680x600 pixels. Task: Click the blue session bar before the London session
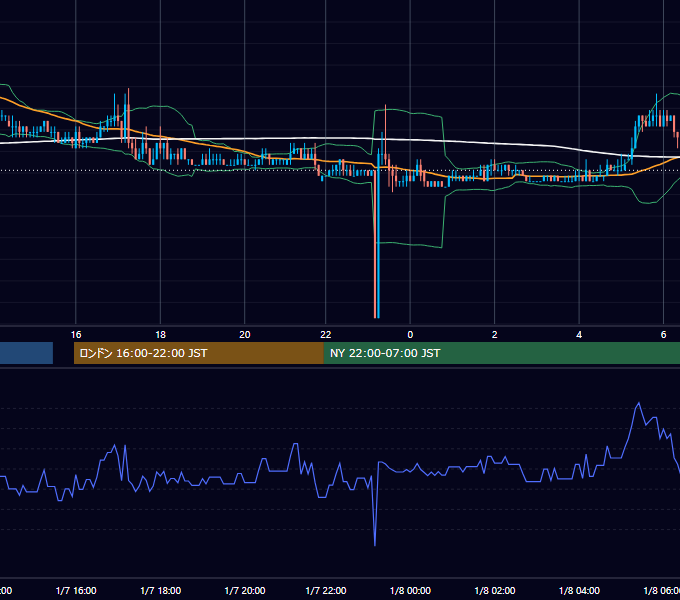pyautogui.click(x=26, y=353)
